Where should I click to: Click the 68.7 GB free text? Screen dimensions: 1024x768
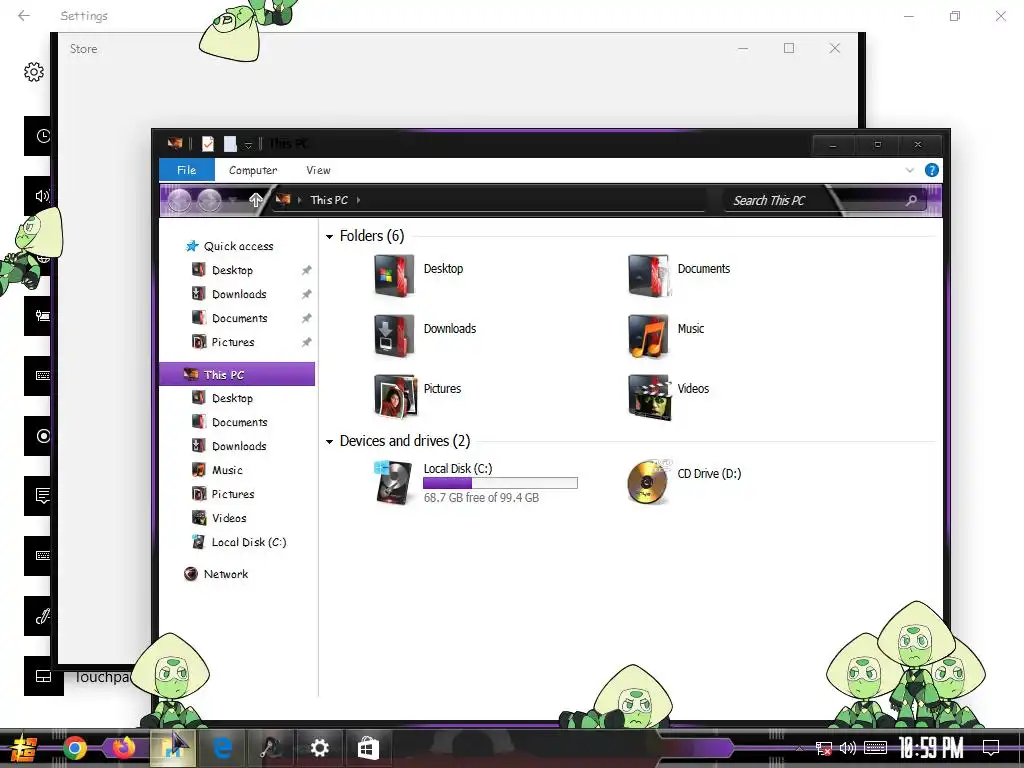point(481,498)
